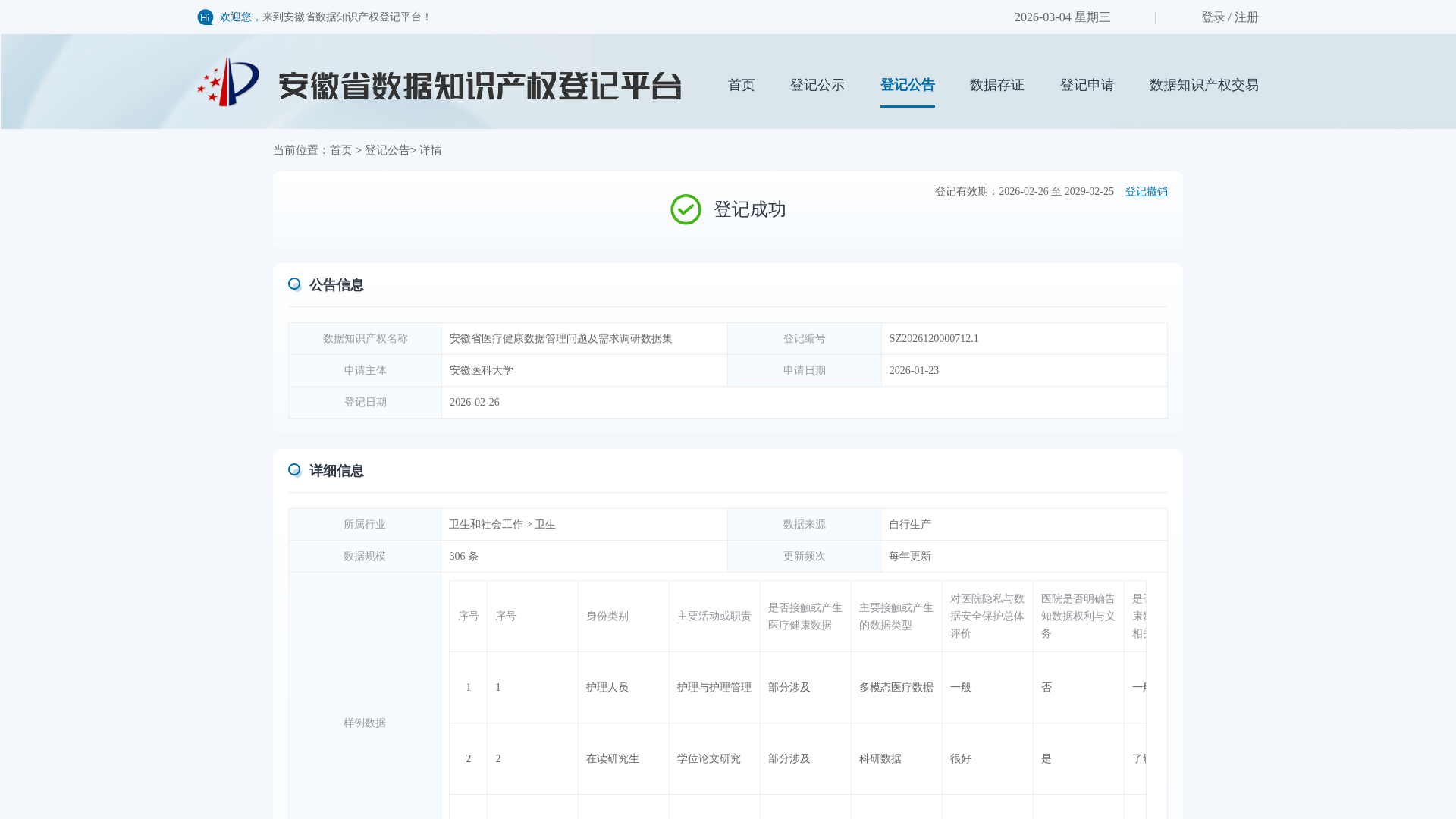
Task: Click the data scale value 306 条
Action: [463, 557]
